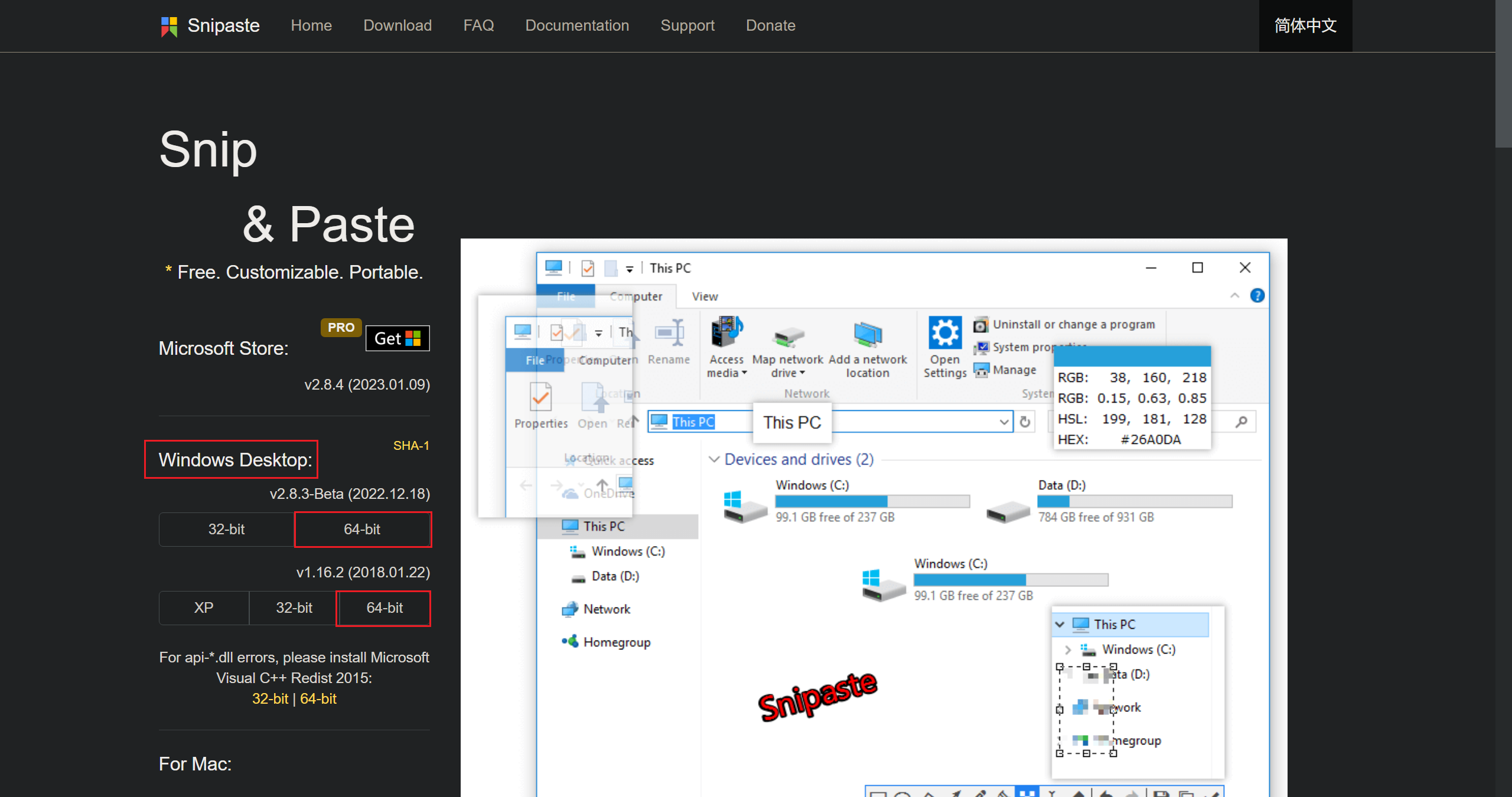Open Visual C++ Redist 64-bit link
Image resolution: width=1512 pixels, height=797 pixels.
(318, 699)
